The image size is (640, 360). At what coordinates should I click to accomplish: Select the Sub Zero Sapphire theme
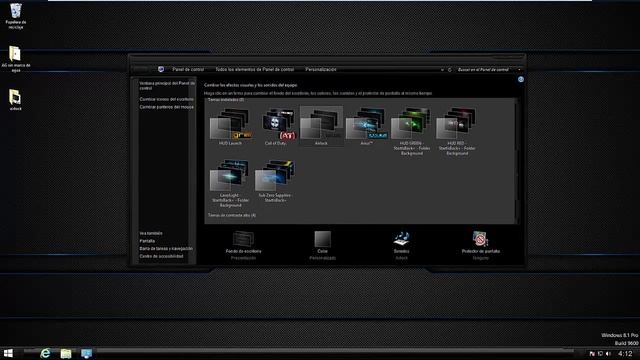click(x=275, y=181)
